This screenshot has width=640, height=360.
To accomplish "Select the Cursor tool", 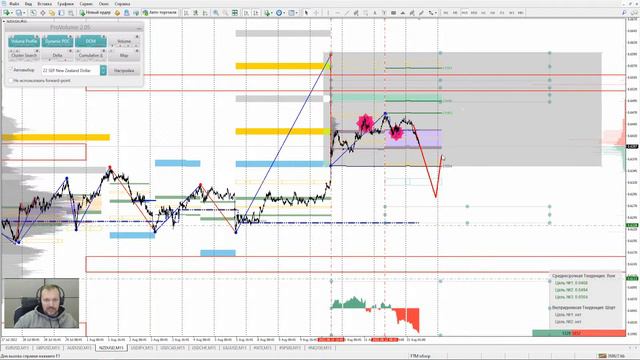I will [306, 13].
